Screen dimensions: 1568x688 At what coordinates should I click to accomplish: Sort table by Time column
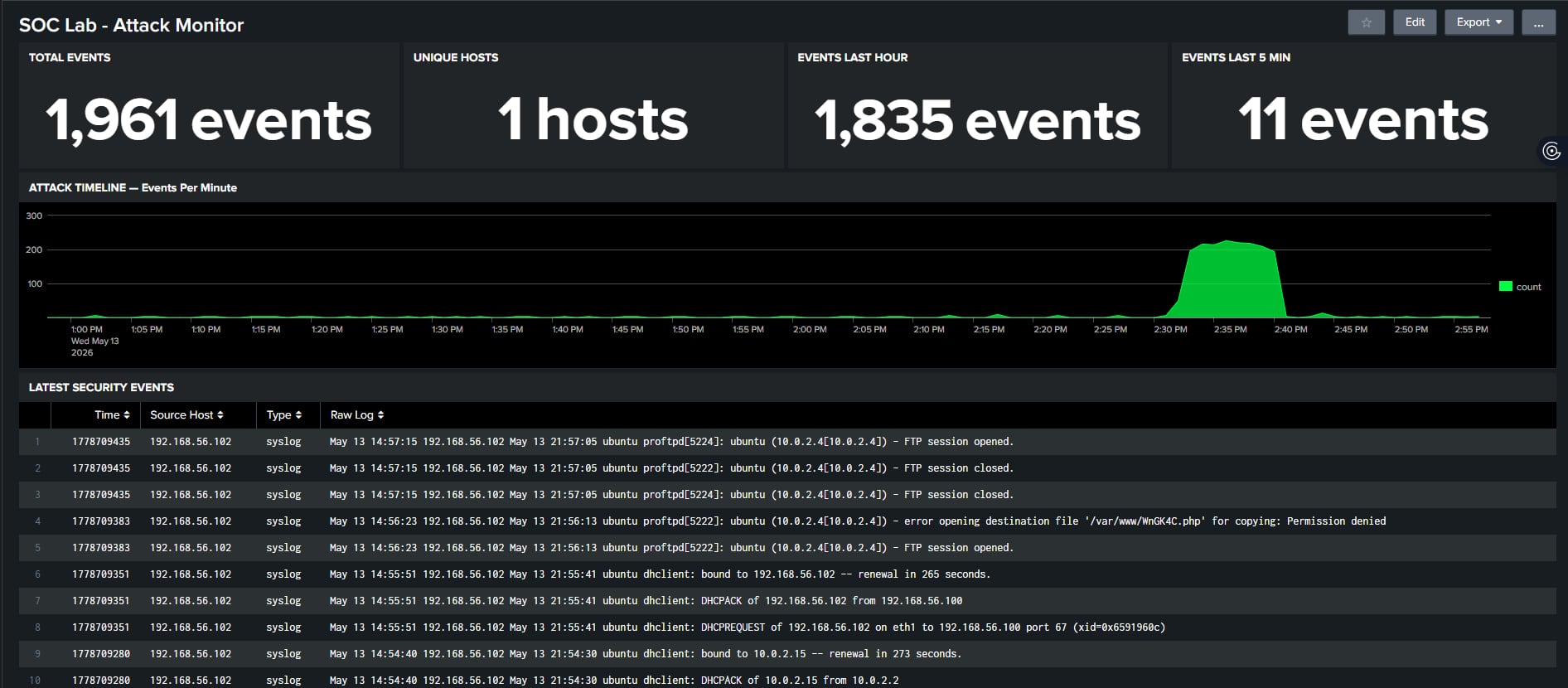[112, 414]
